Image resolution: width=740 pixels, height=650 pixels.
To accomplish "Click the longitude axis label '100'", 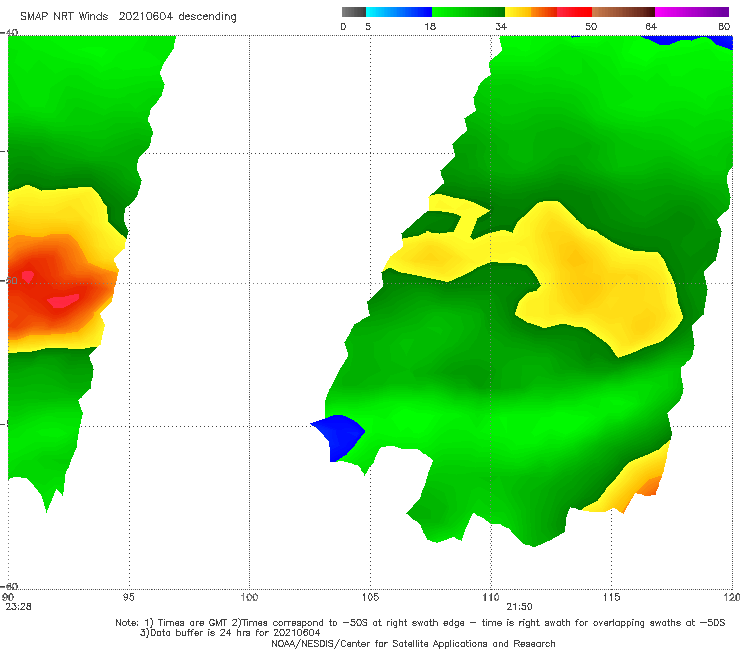I will (x=249, y=598).
